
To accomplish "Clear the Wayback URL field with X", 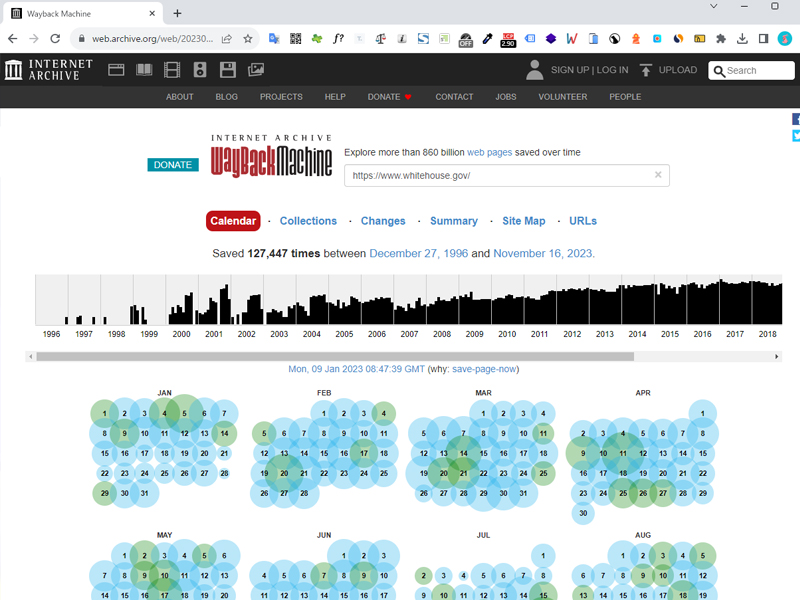I will 658,175.
